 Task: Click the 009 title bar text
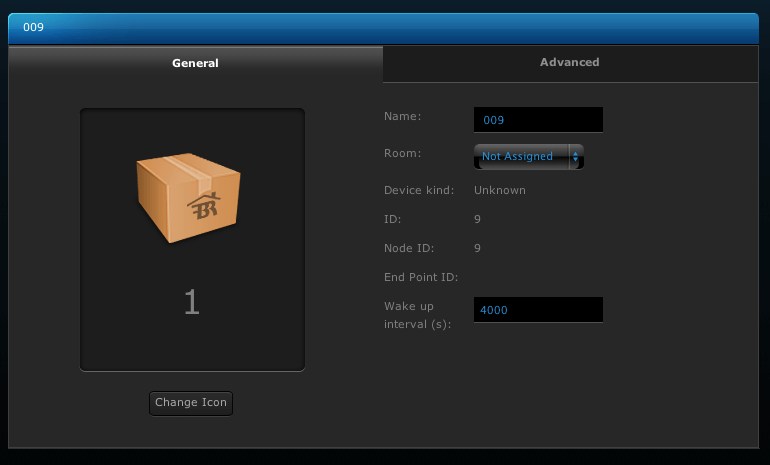tap(33, 27)
